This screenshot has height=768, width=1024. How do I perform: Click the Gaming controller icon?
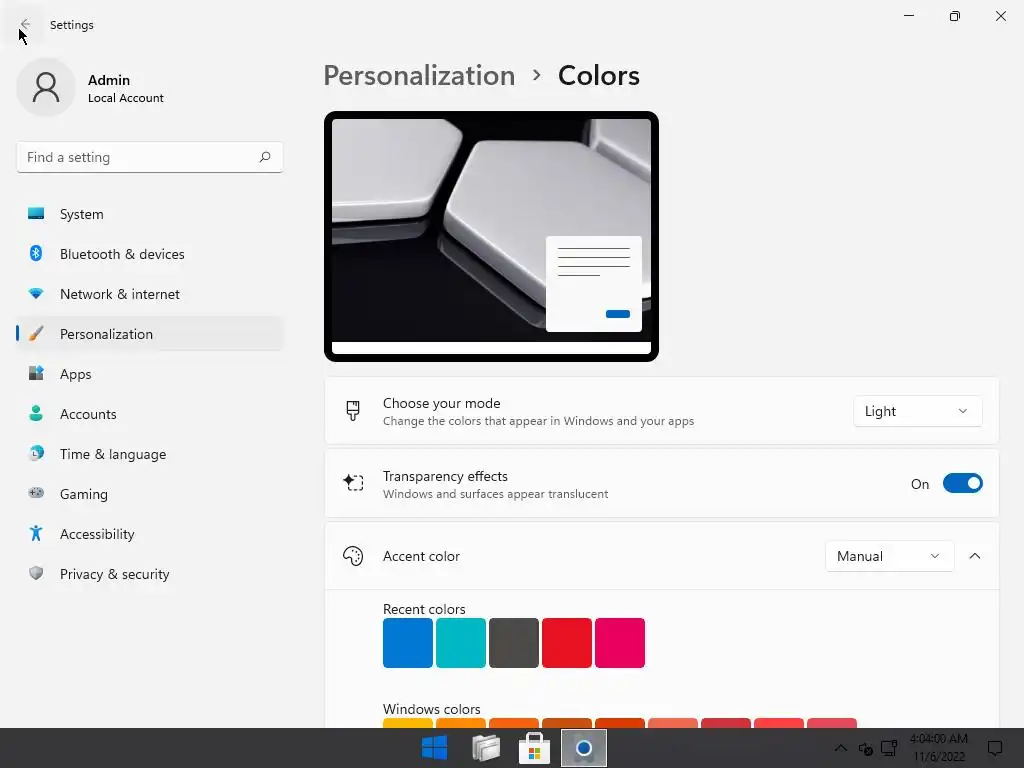(36, 494)
